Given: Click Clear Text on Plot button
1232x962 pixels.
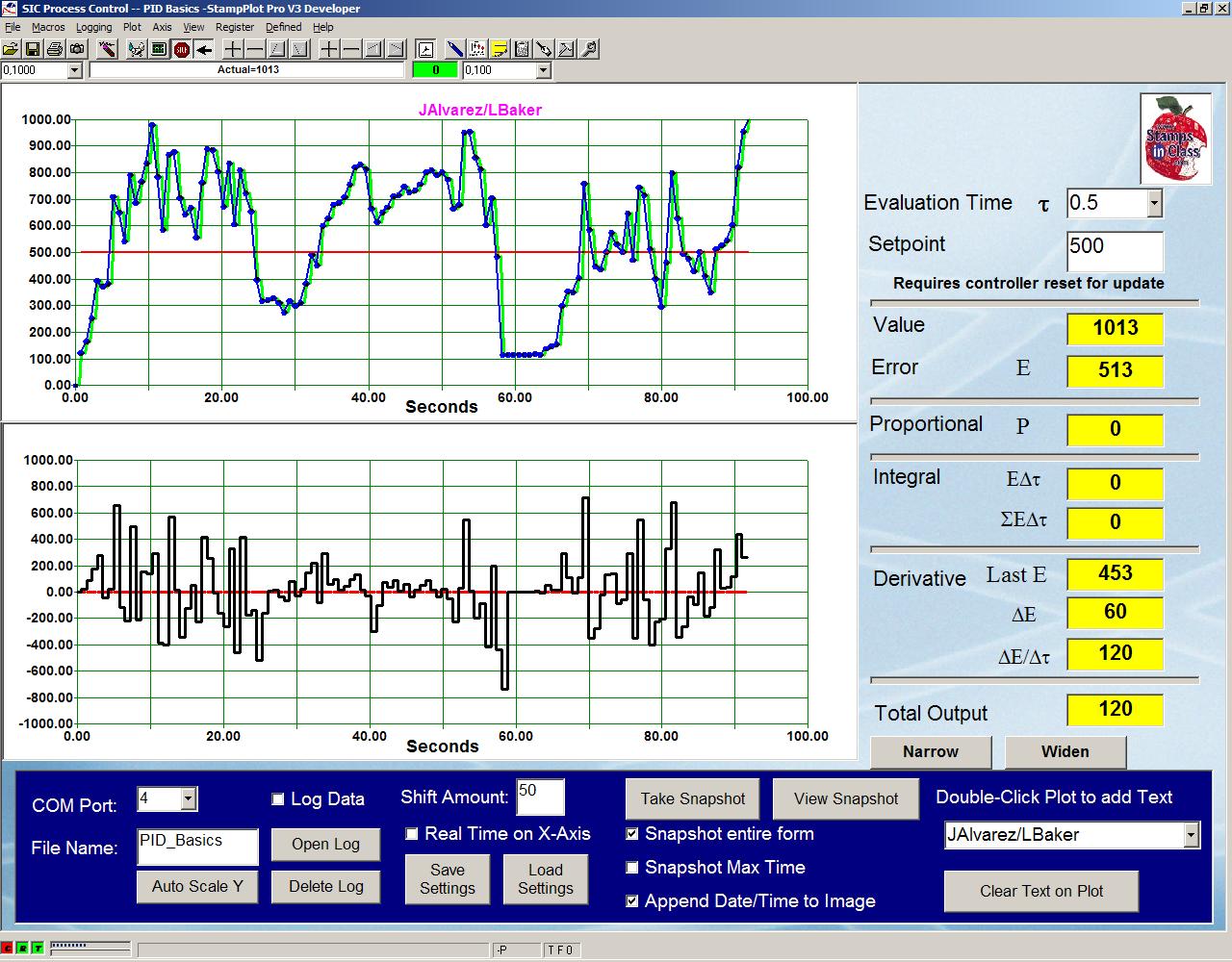Looking at the screenshot, I should (x=1041, y=891).
